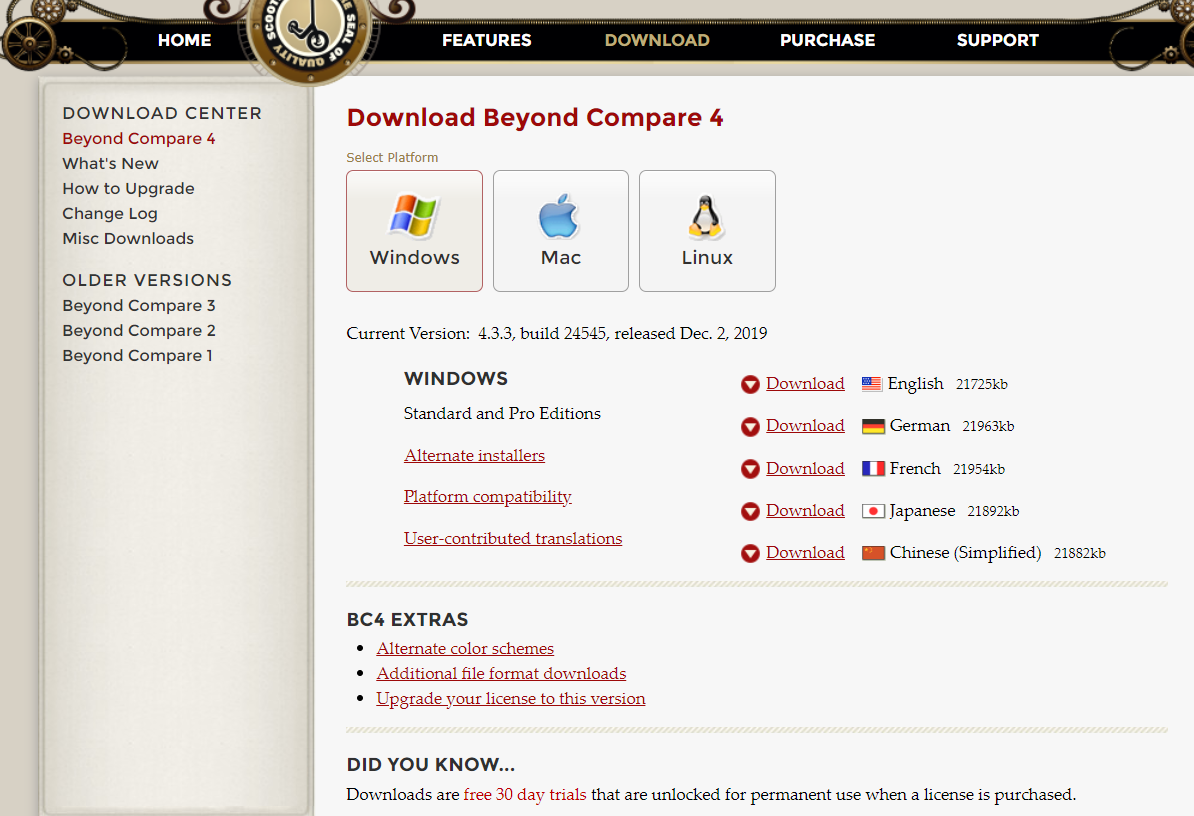Open the SUPPORT navigation item
1194x816 pixels.
(998, 40)
